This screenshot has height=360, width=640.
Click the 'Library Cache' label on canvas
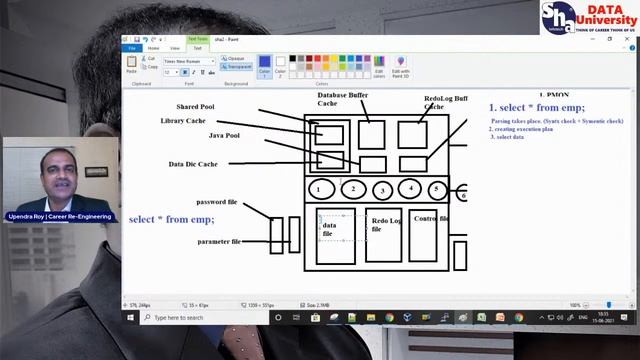point(183,121)
